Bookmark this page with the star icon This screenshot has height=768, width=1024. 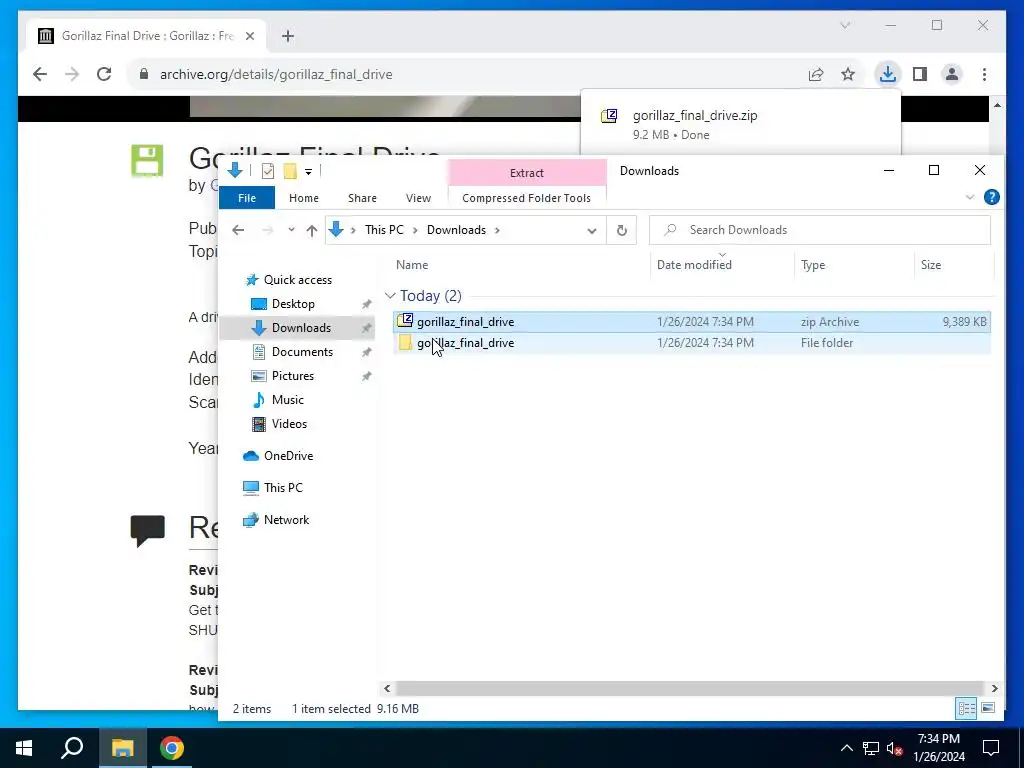tap(848, 74)
